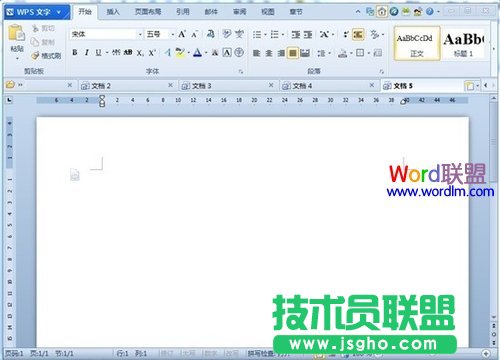The width and height of the screenshot is (500, 360).
Task: Click the decrease indent icon
Action: tap(296, 34)
